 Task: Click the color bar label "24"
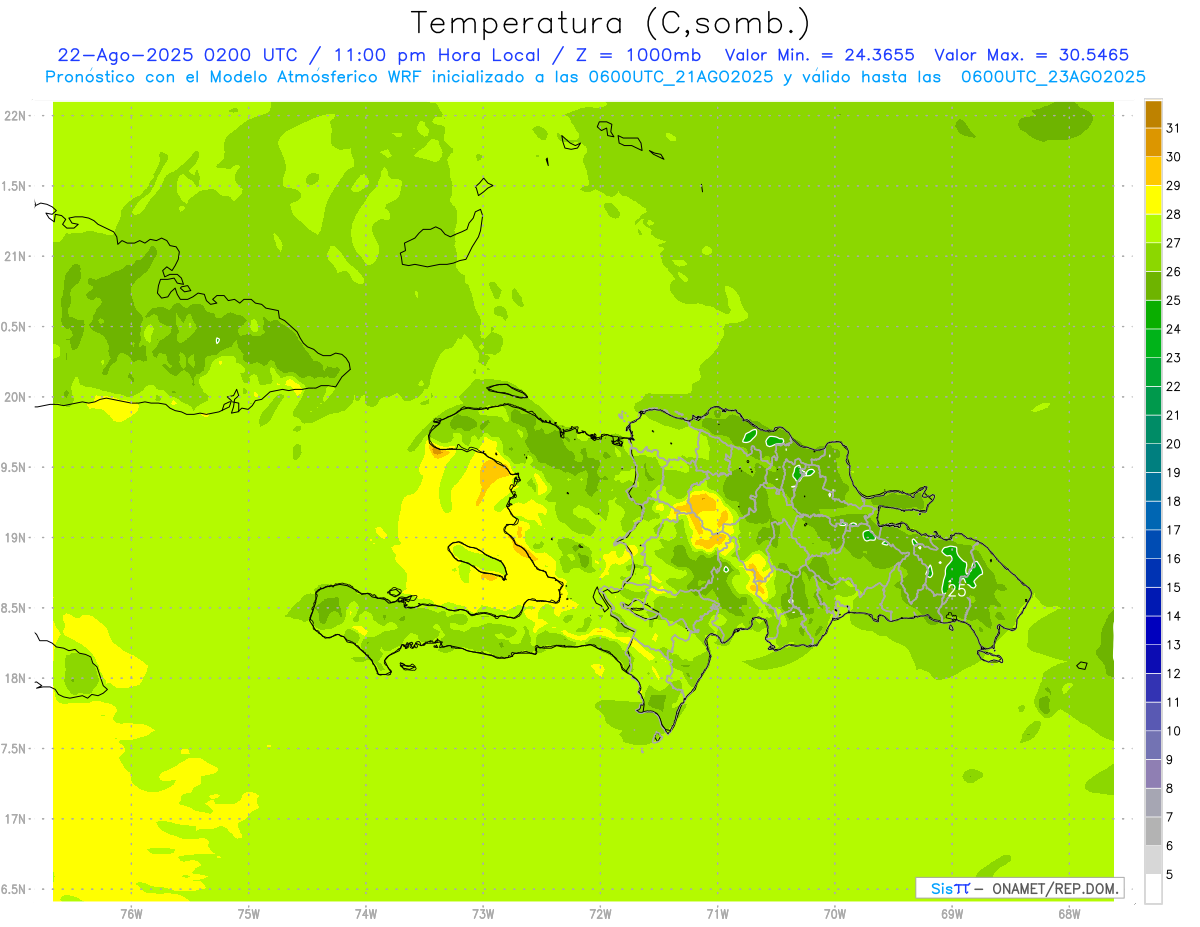click(1173, 329)
